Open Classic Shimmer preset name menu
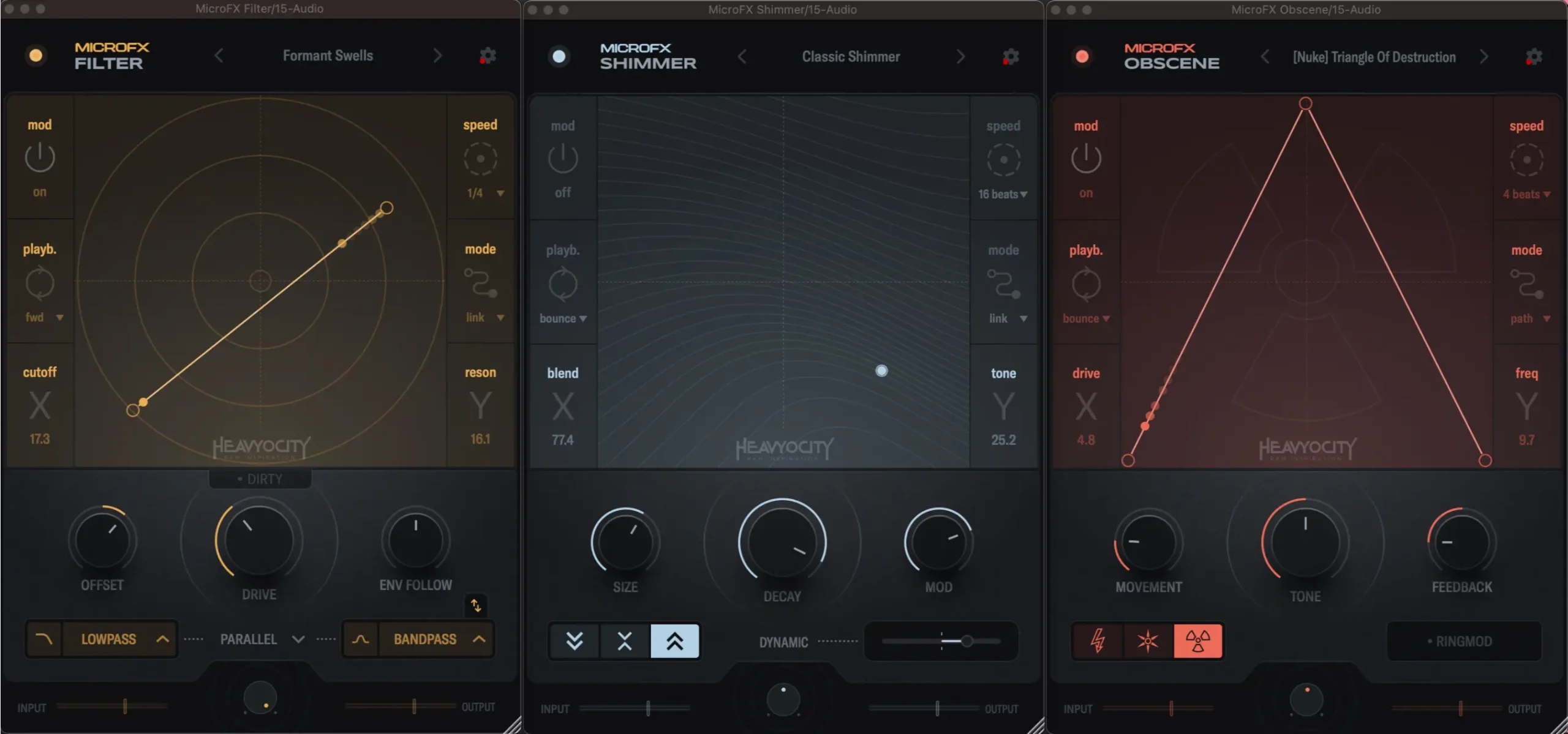This screenshot has width=1568, height=734. (x=851, y=57)
